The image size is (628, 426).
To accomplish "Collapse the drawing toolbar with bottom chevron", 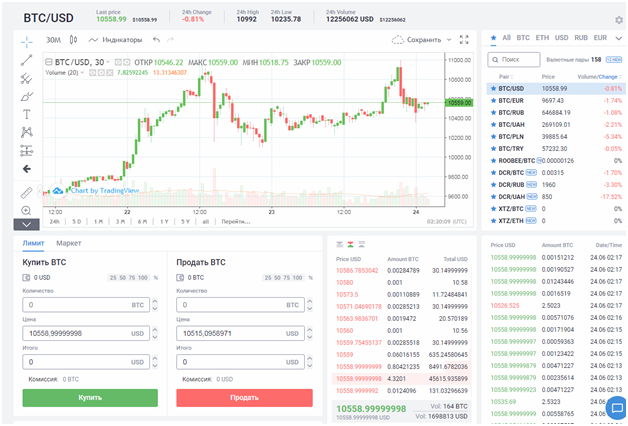I will click(x=26, y=225).
